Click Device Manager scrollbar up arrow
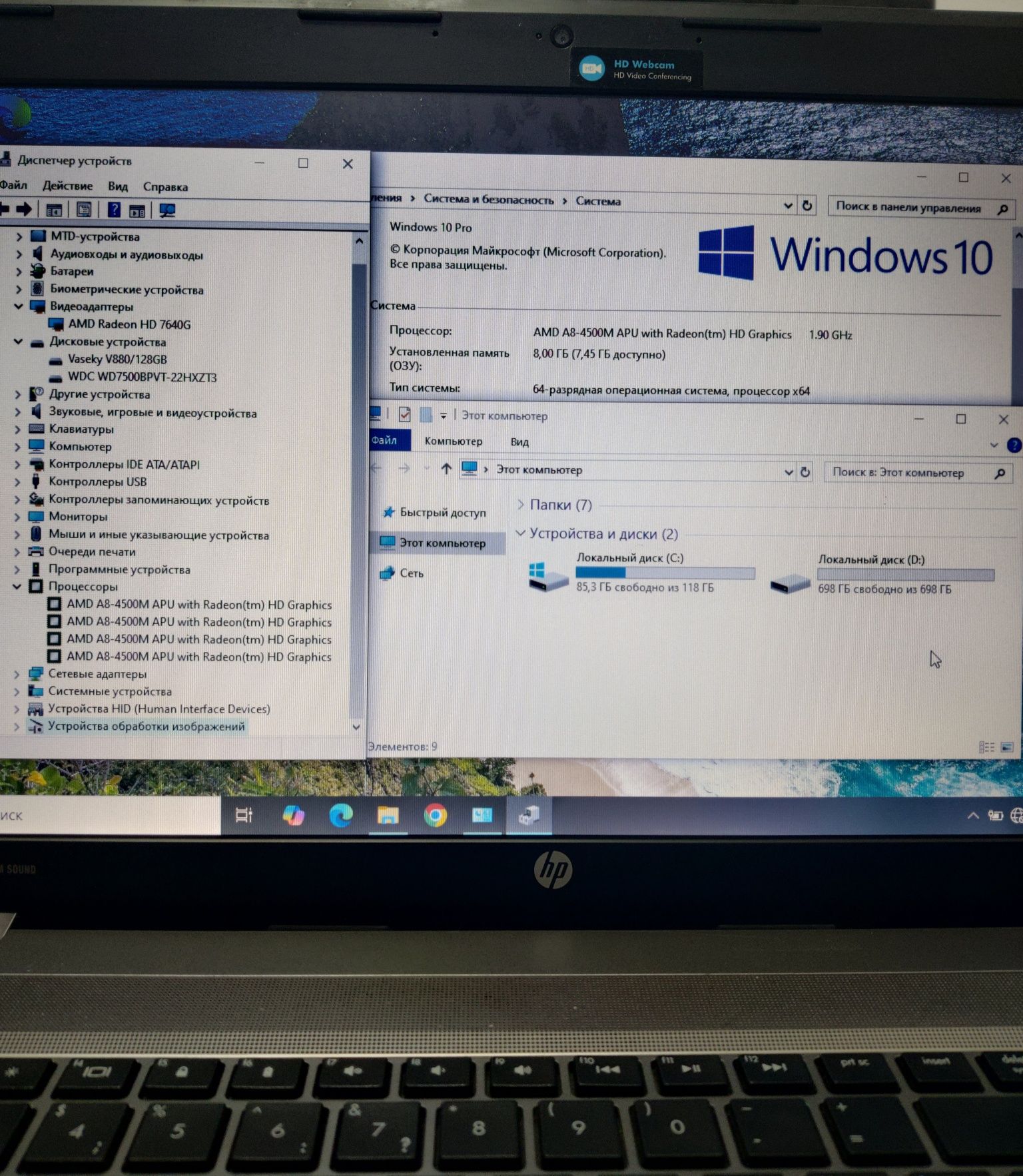 (359, 241)
